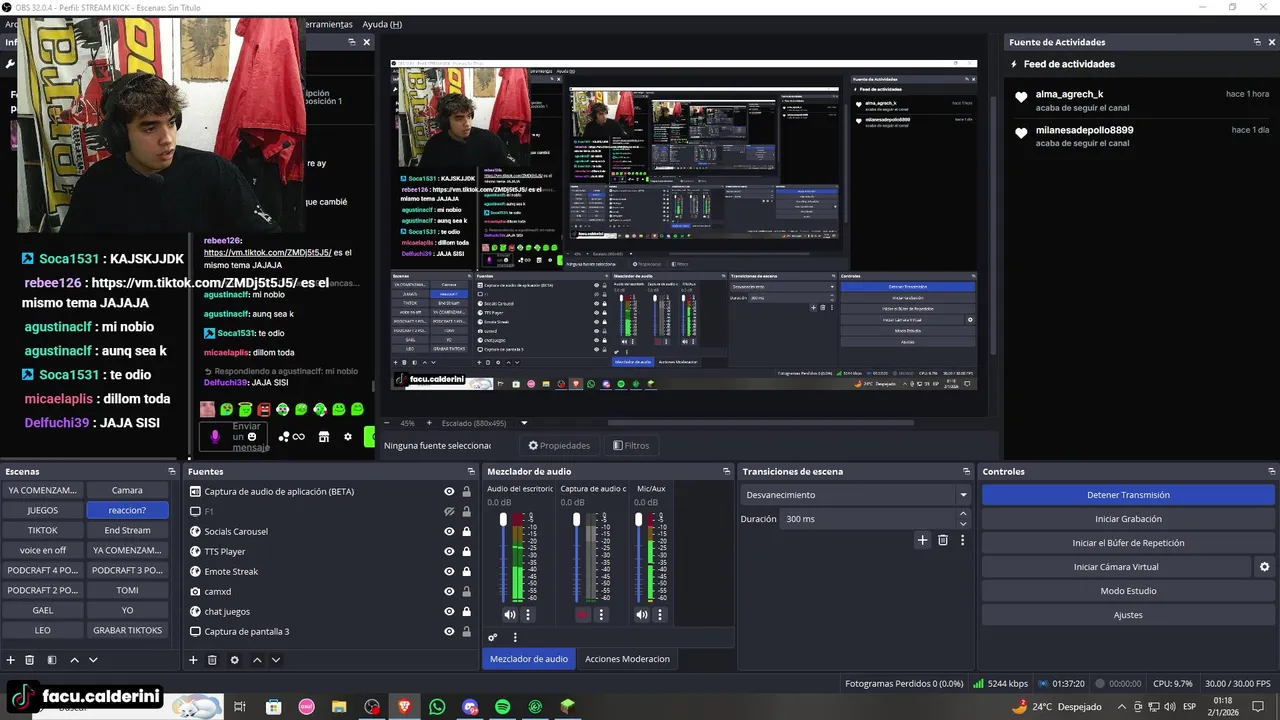Undock the Escenas panel
The width and height of the screenshot is (1280, 720).
pyautogui.click(x=172, y=472)
